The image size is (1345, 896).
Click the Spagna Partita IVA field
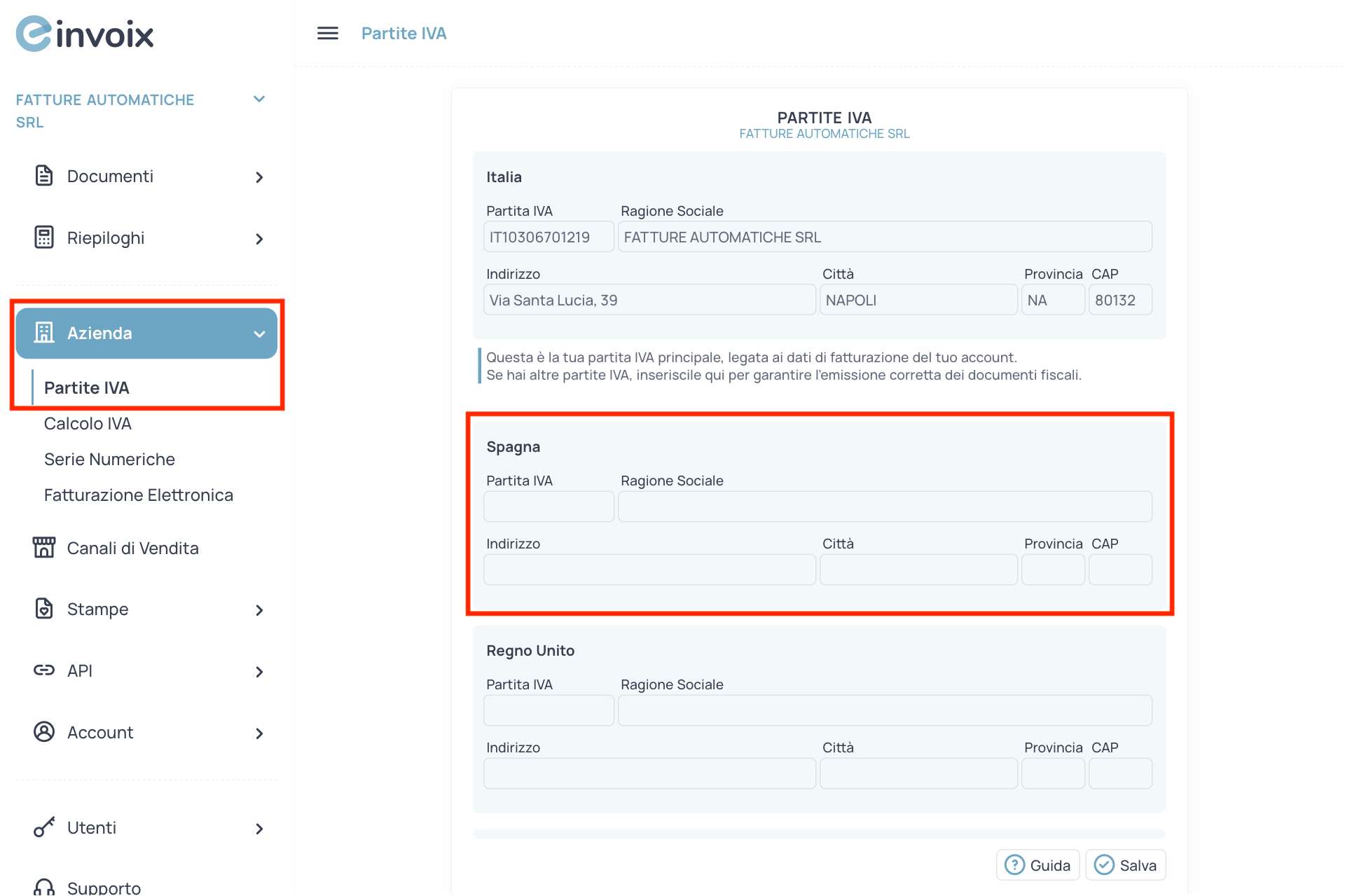[549, 506]
